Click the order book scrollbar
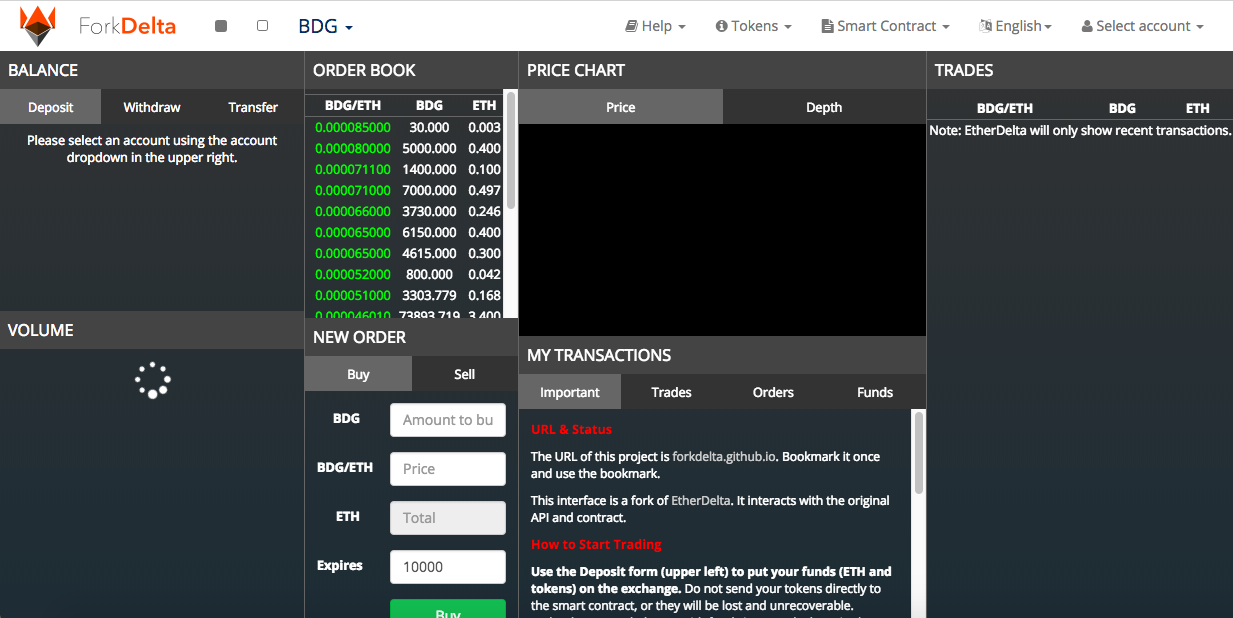 pyautogui.click(x=511, y=150)
